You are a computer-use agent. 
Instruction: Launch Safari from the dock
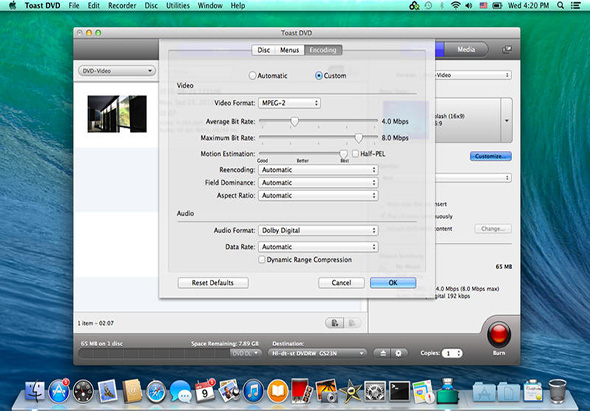[x=156, y=391]
